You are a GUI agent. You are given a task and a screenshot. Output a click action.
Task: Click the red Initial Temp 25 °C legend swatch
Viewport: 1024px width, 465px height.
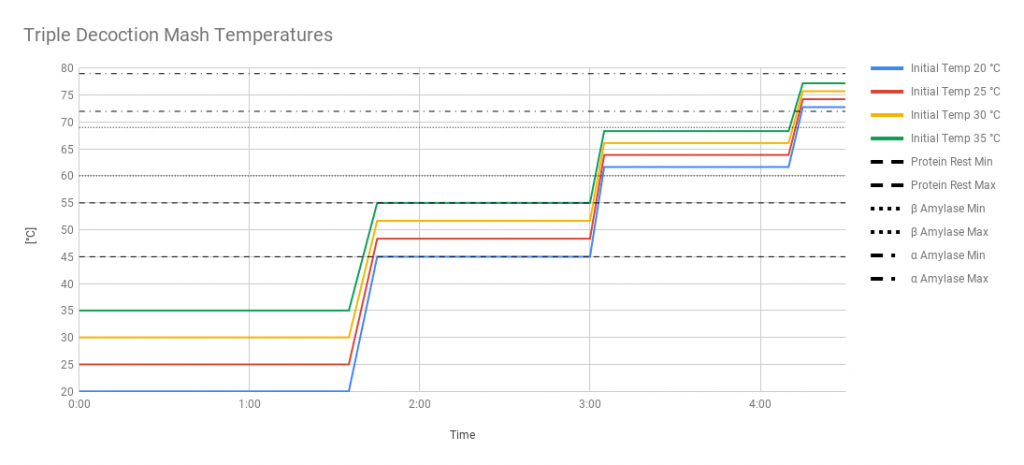(x=888, y=91)
